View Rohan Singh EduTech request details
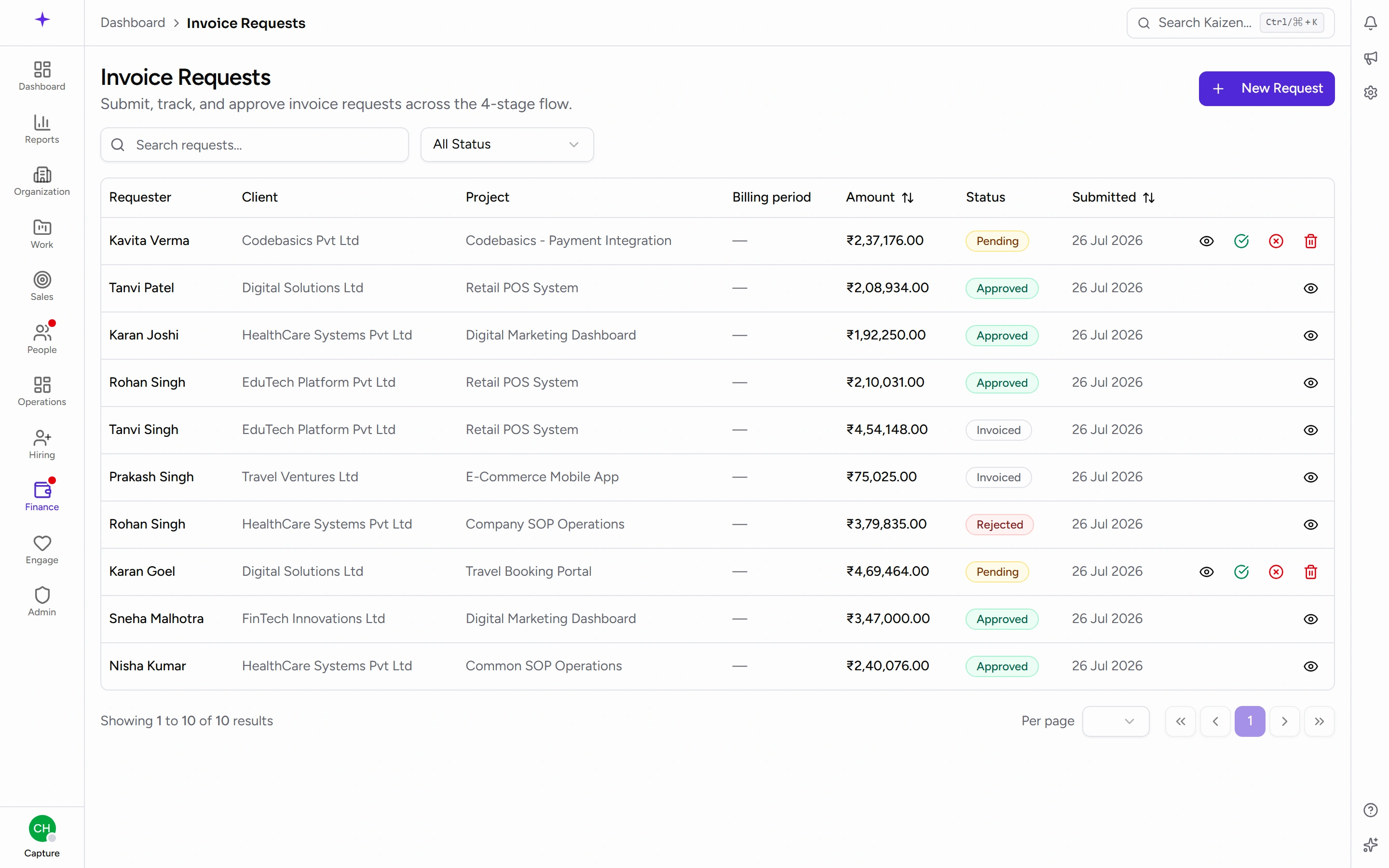1389x868 pixels. (x=1310, y=383)
